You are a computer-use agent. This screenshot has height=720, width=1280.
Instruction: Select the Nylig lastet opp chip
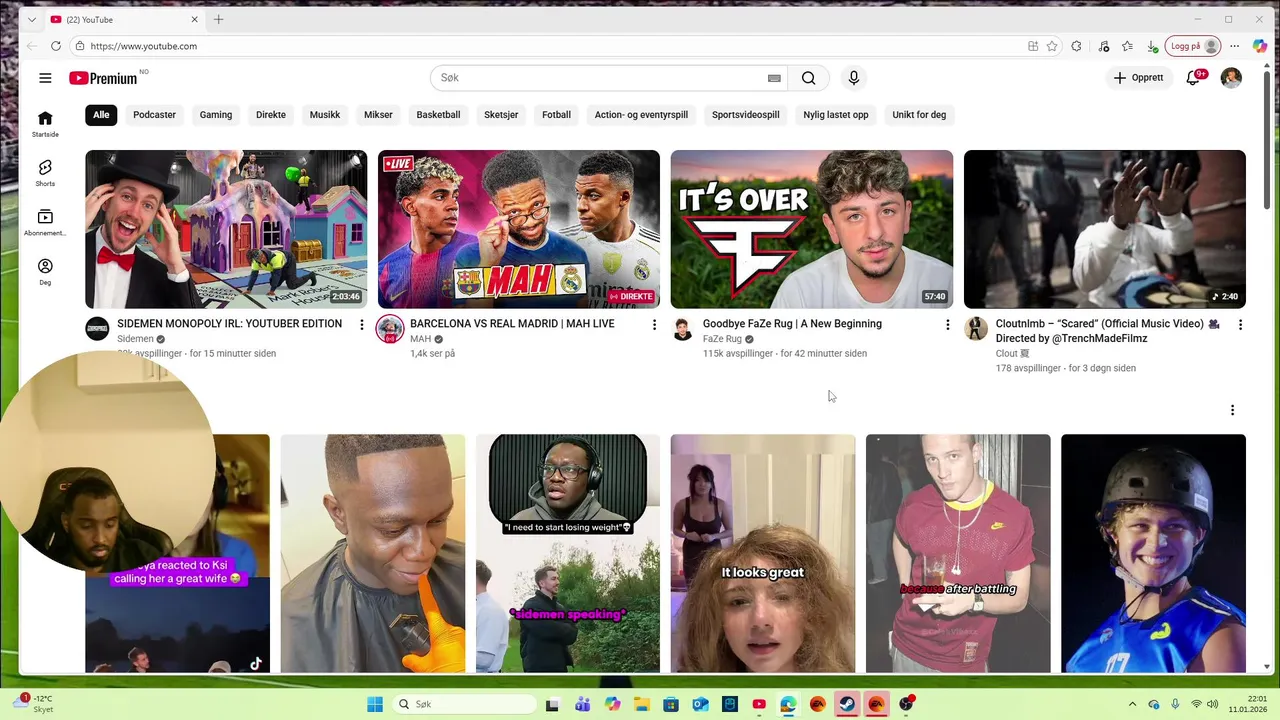pos(836,115)
